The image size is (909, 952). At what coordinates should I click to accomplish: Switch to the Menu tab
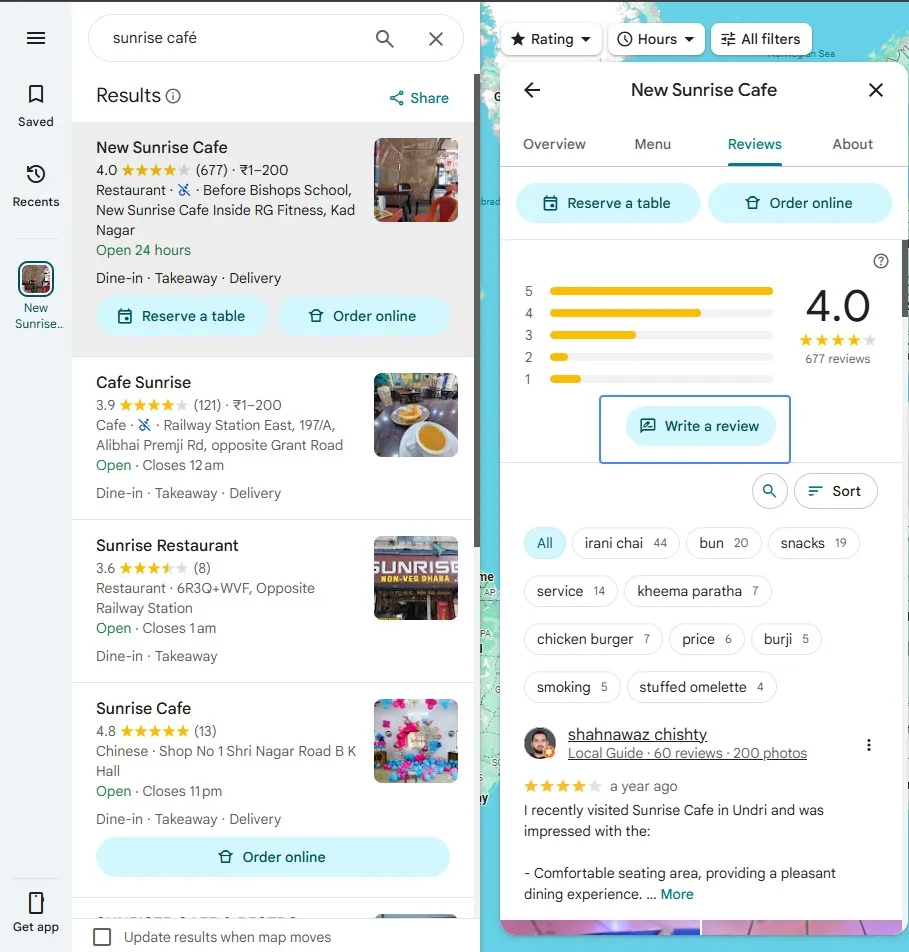click(652, 144)
